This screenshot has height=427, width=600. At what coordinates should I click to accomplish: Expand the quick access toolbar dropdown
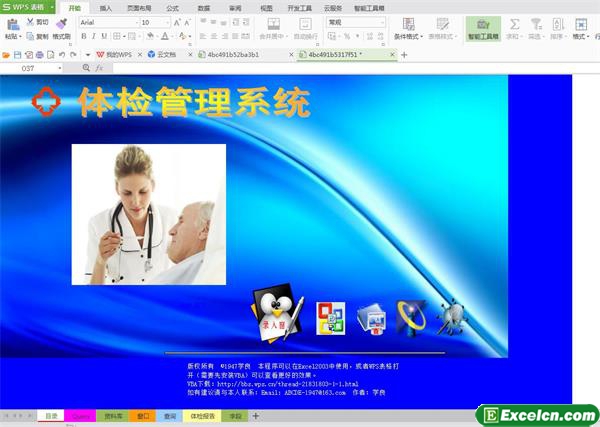click(88, 55)
